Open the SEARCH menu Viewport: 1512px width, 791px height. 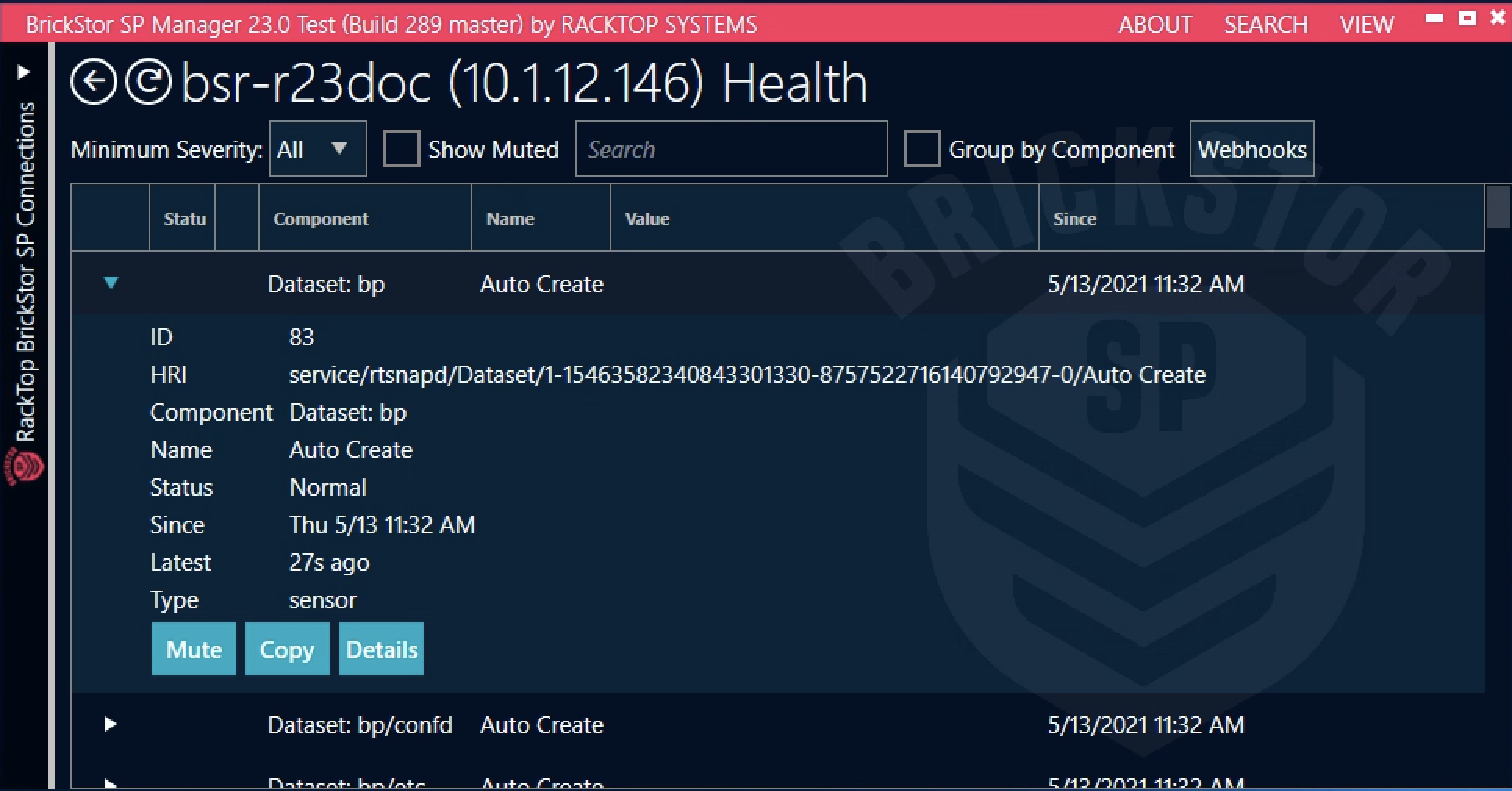pyautogui.click(x=1266, y=25)
